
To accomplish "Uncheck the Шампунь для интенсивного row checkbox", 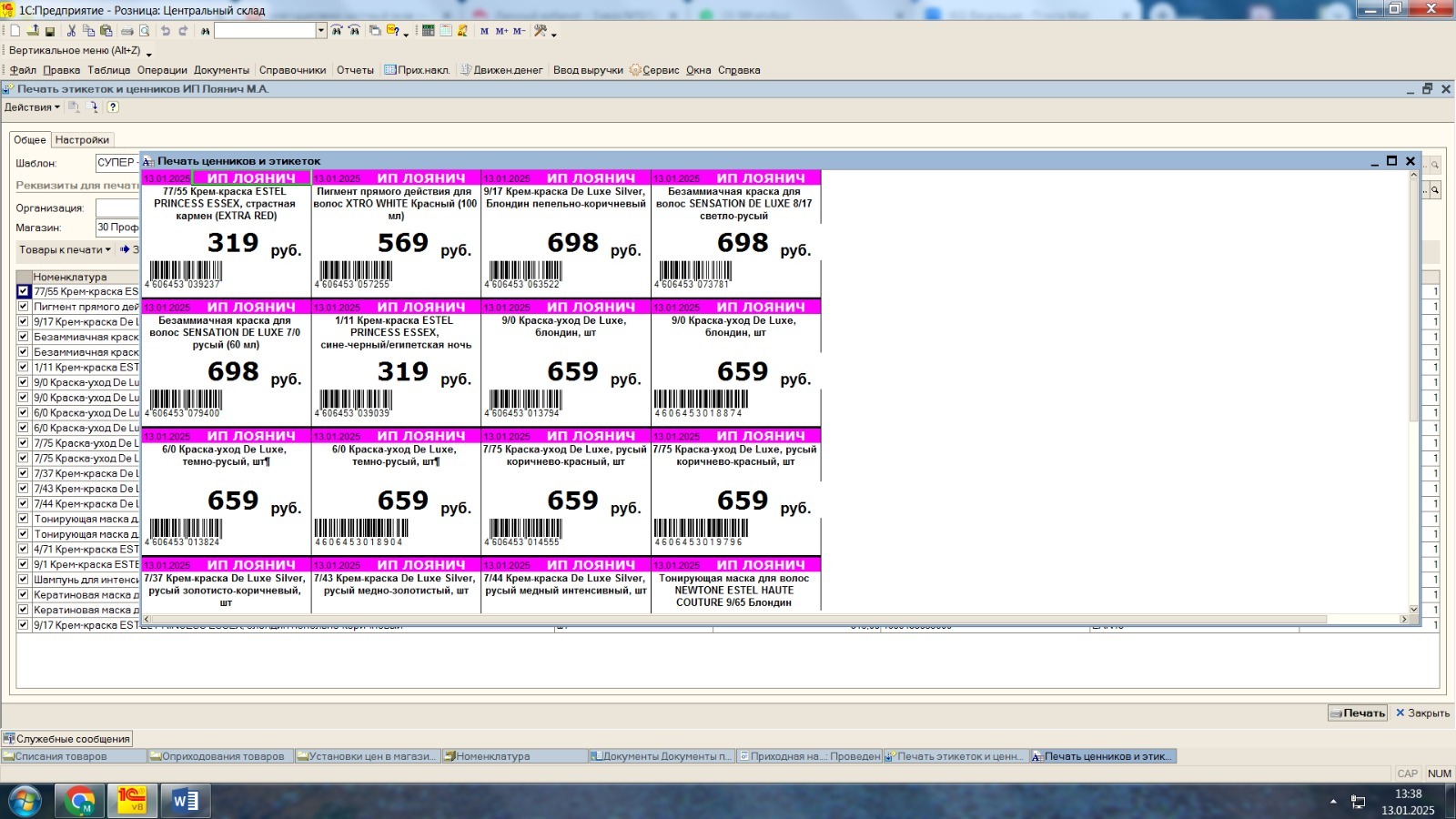I will click(24, 580).
